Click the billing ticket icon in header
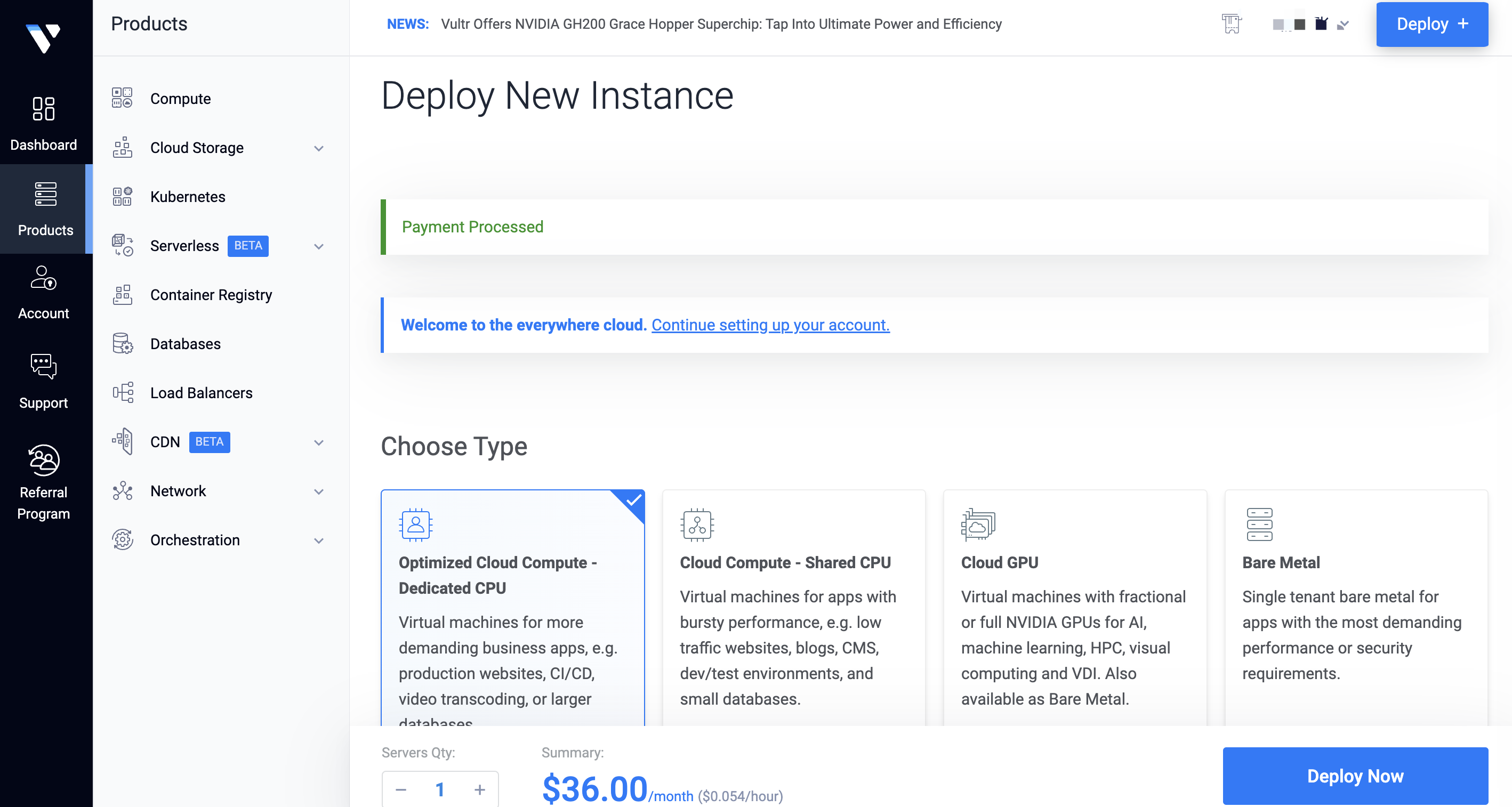The width and height of the screenshot is (1512, 807). pos(1232,23)
